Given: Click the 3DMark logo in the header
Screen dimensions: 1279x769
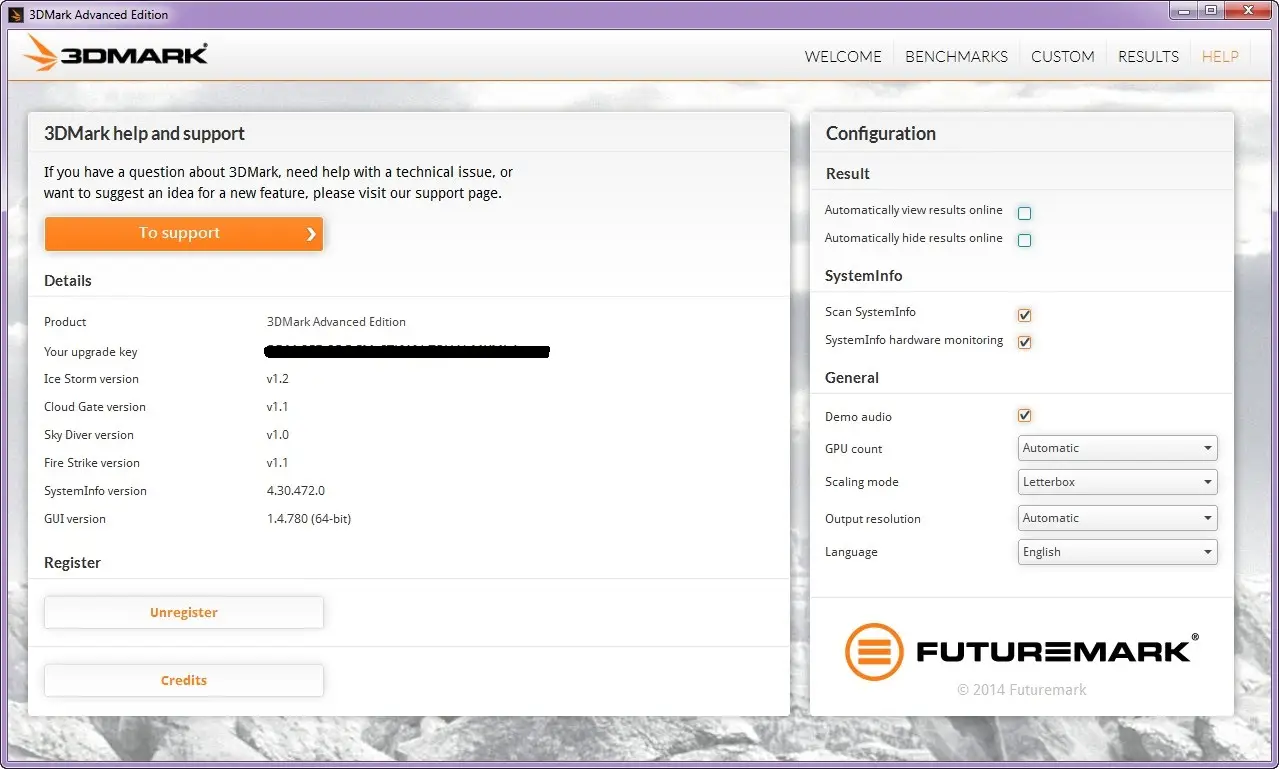Looking at the screenshot, I should 116,54.
